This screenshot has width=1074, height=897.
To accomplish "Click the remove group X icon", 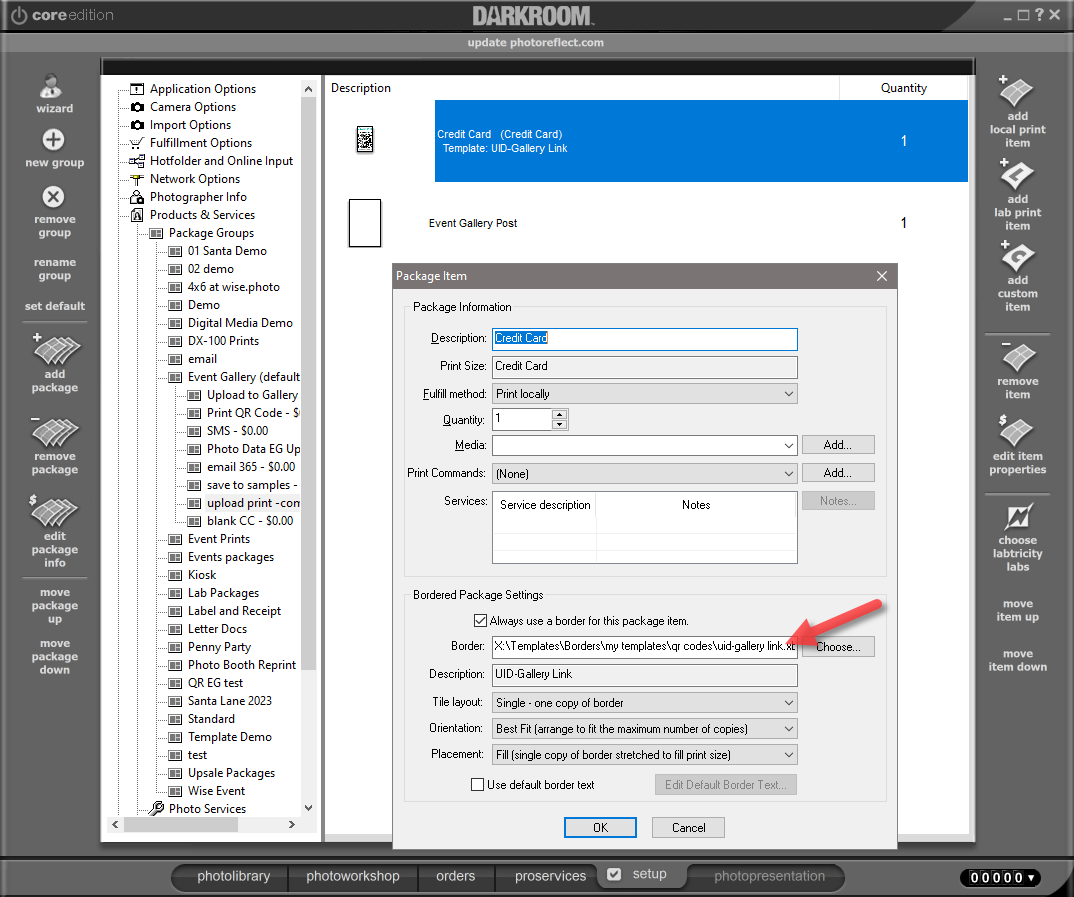I will point(53,197).
